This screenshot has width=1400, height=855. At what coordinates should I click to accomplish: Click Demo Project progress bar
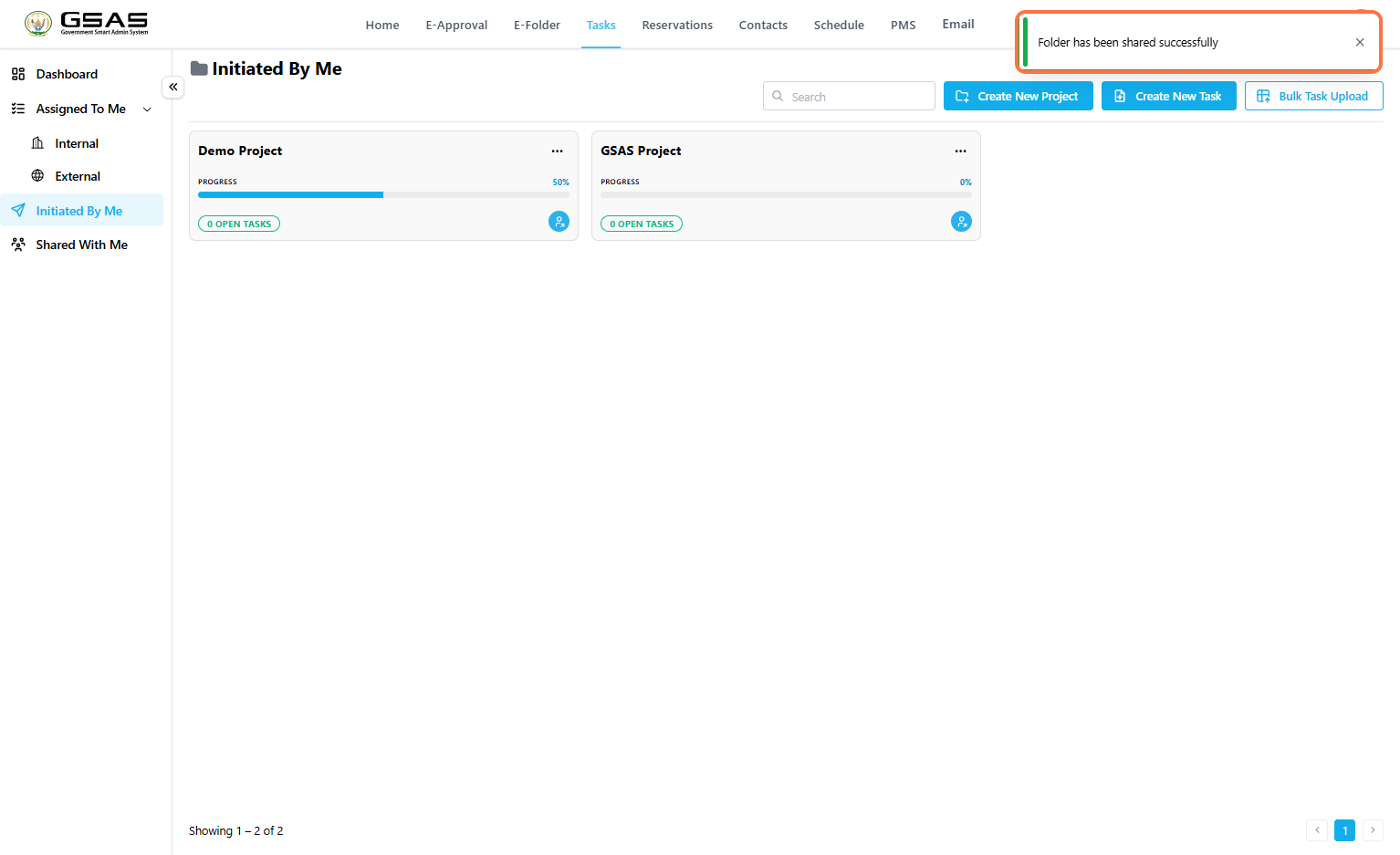pos(383,194)
